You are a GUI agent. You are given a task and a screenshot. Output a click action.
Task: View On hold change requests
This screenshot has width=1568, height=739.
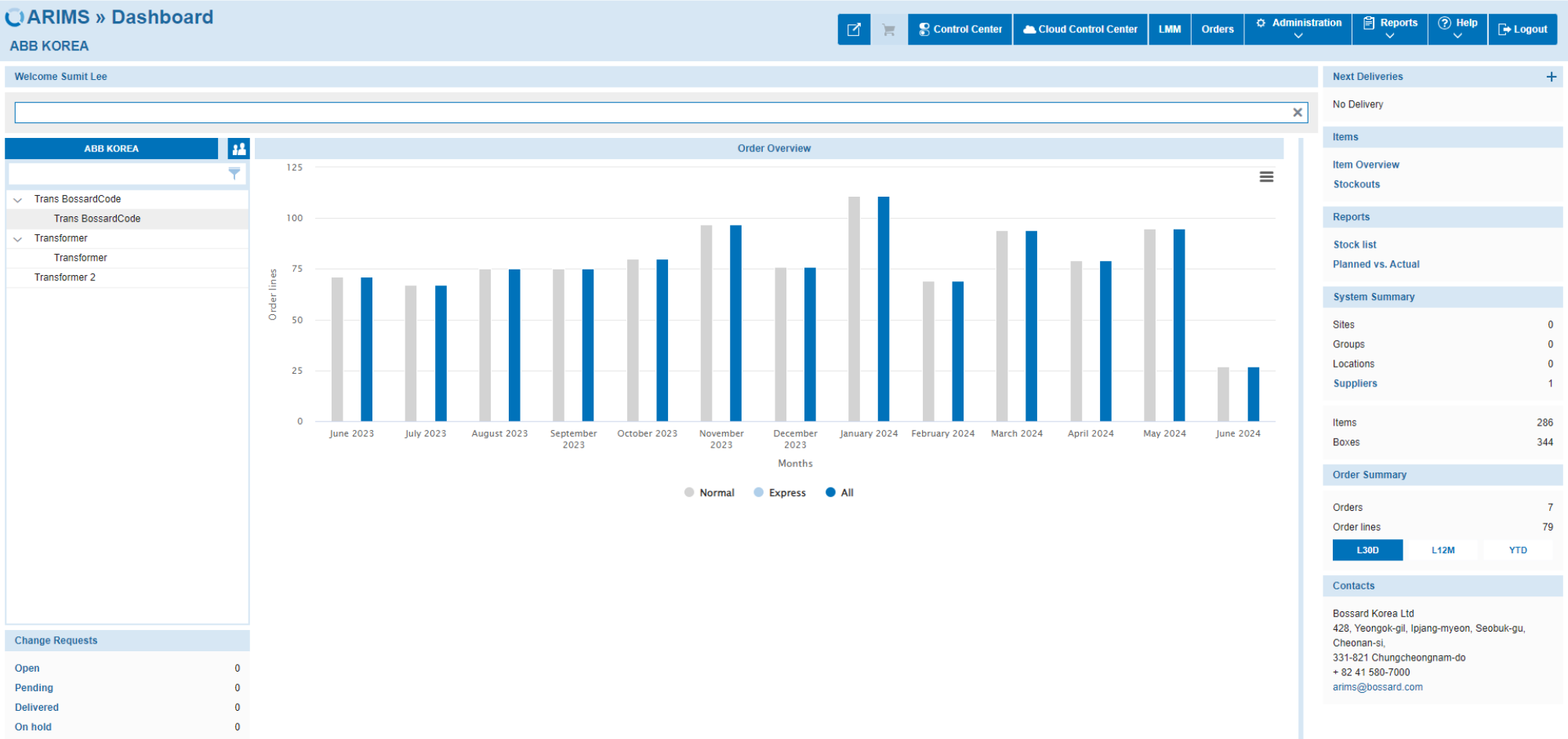33,727
